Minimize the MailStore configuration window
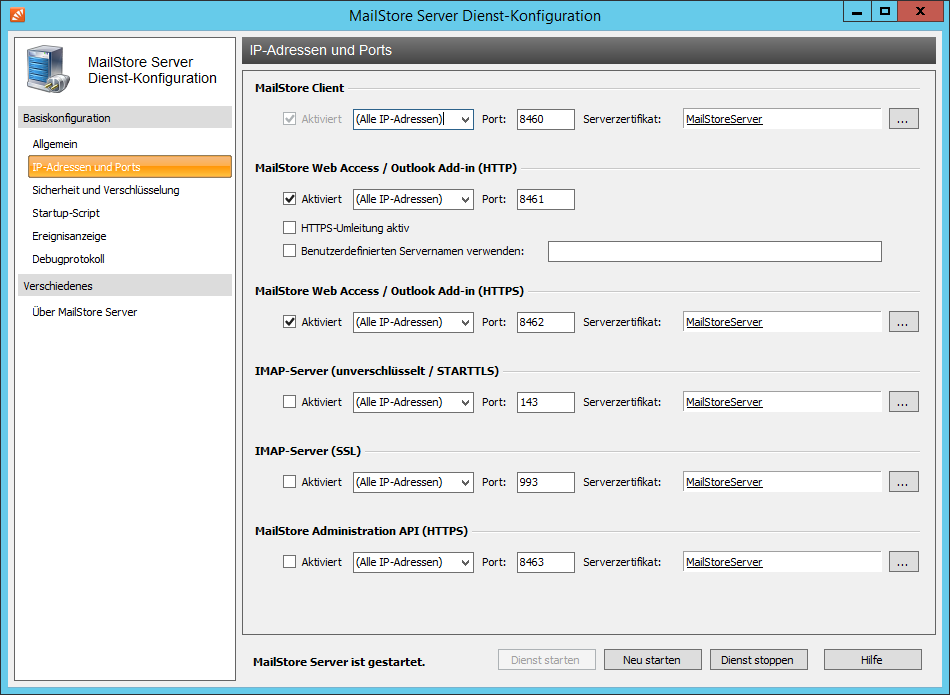This screenshot has width=950, height=695. pyautogui.click(x=857, y=12)
